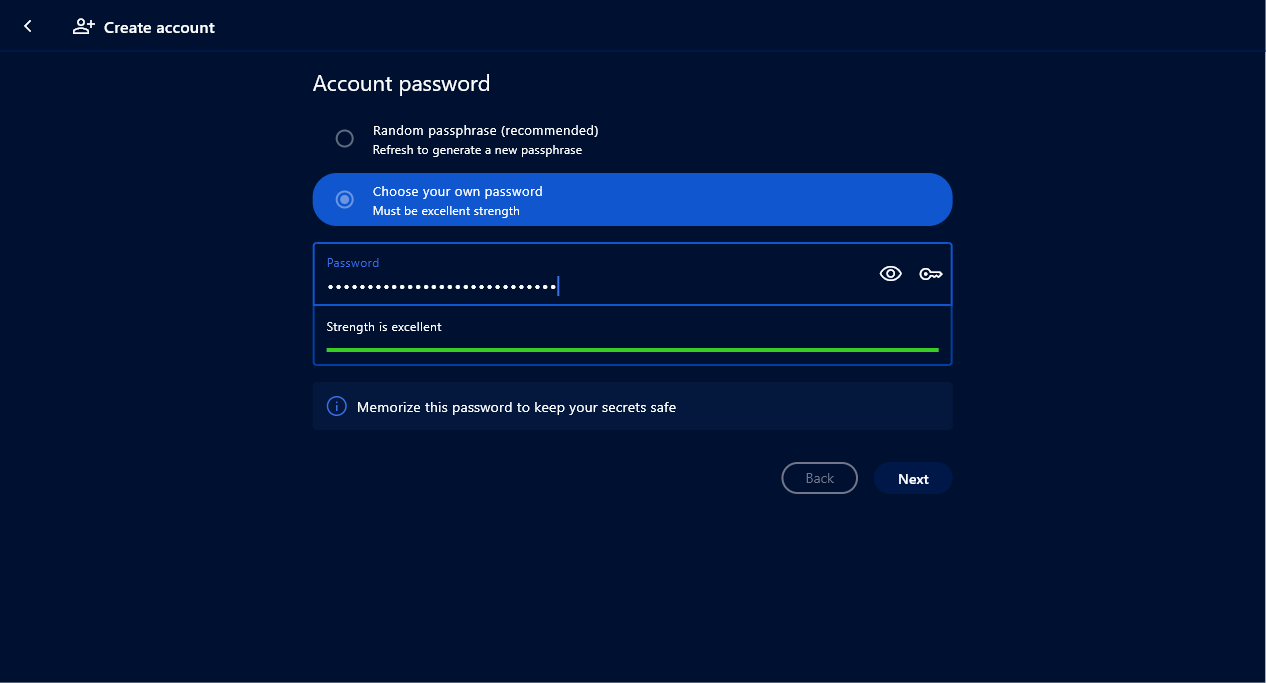The image size is (1266, 683).
Task: Click the "Choose your own password" label
Action: (457, 191)
